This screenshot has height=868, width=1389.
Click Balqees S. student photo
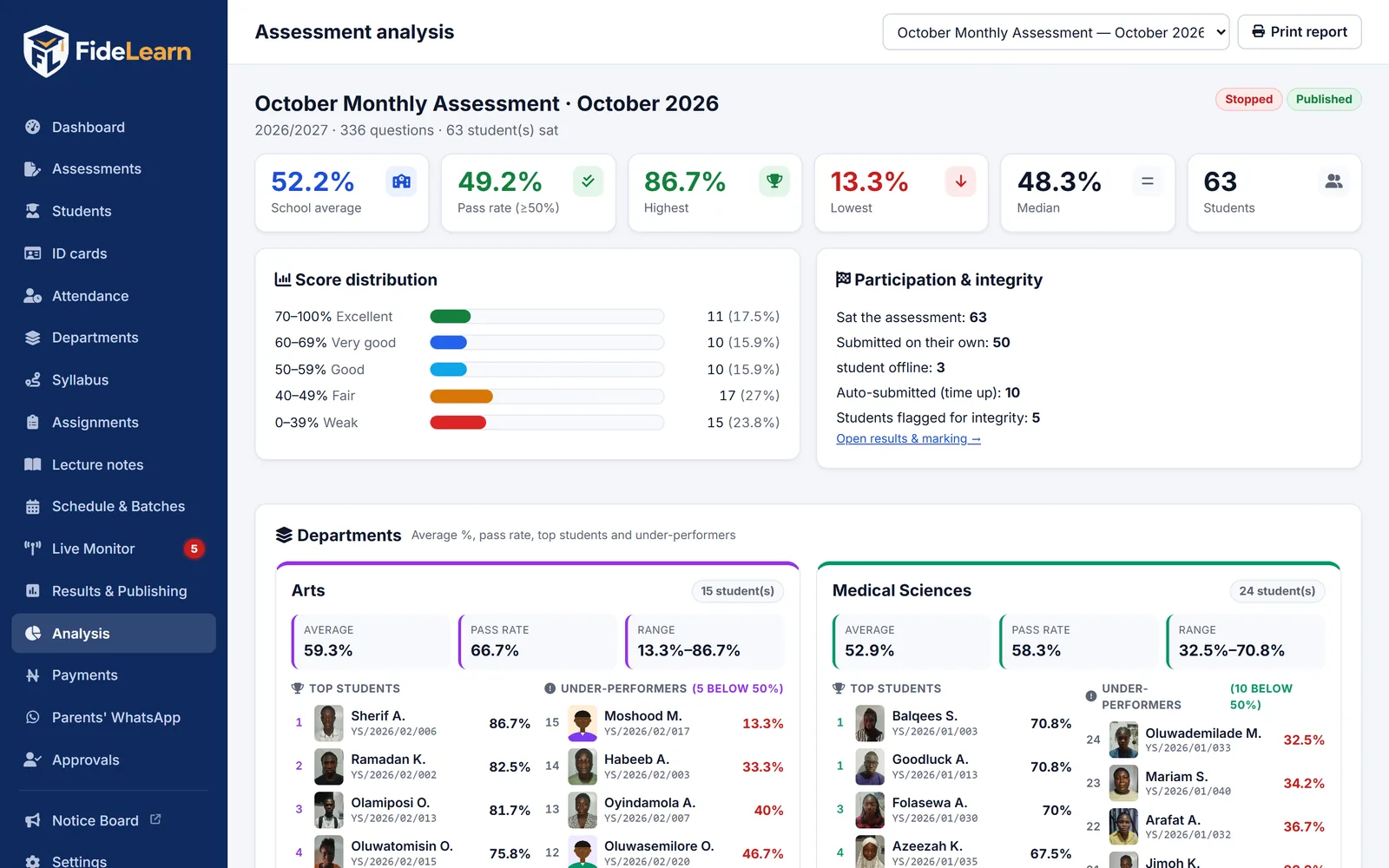point(870,723)
